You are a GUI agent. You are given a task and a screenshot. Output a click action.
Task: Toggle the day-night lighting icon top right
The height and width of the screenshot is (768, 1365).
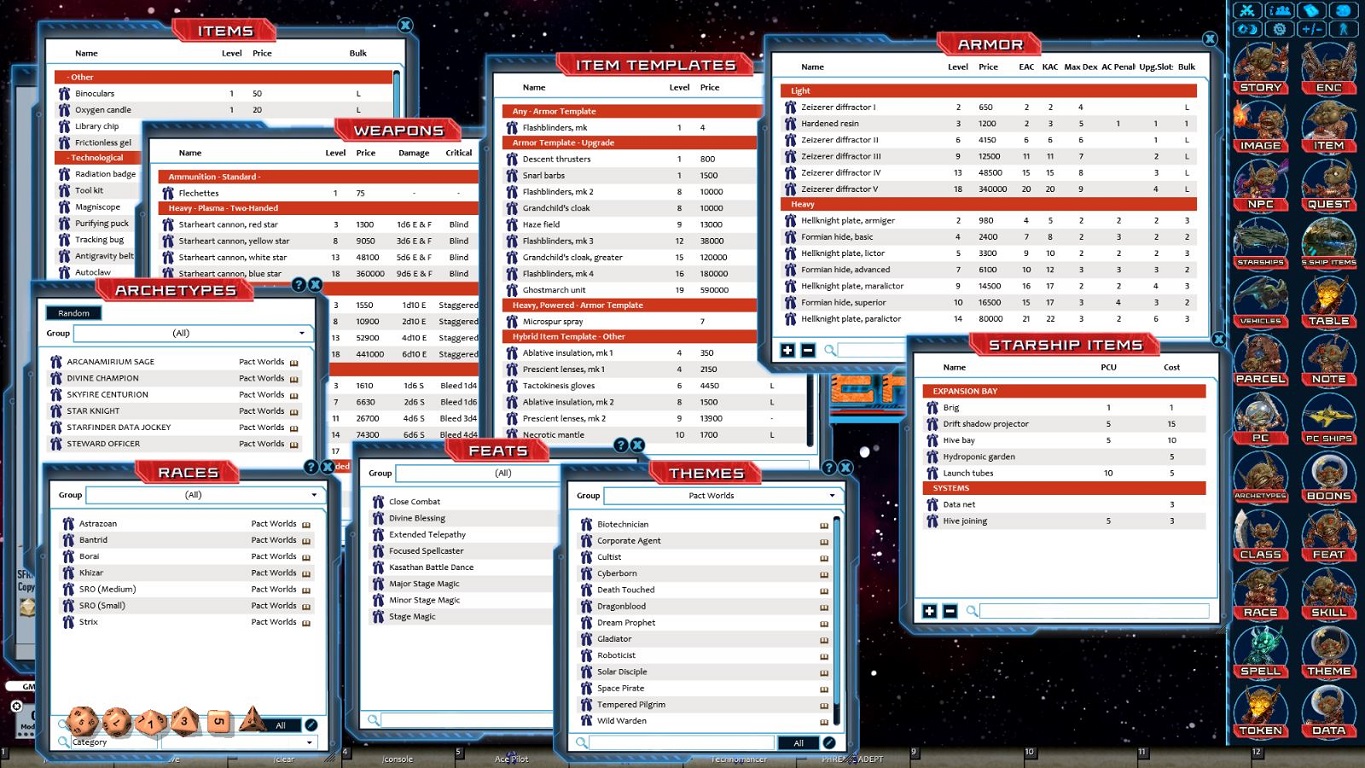point(1249,29)
